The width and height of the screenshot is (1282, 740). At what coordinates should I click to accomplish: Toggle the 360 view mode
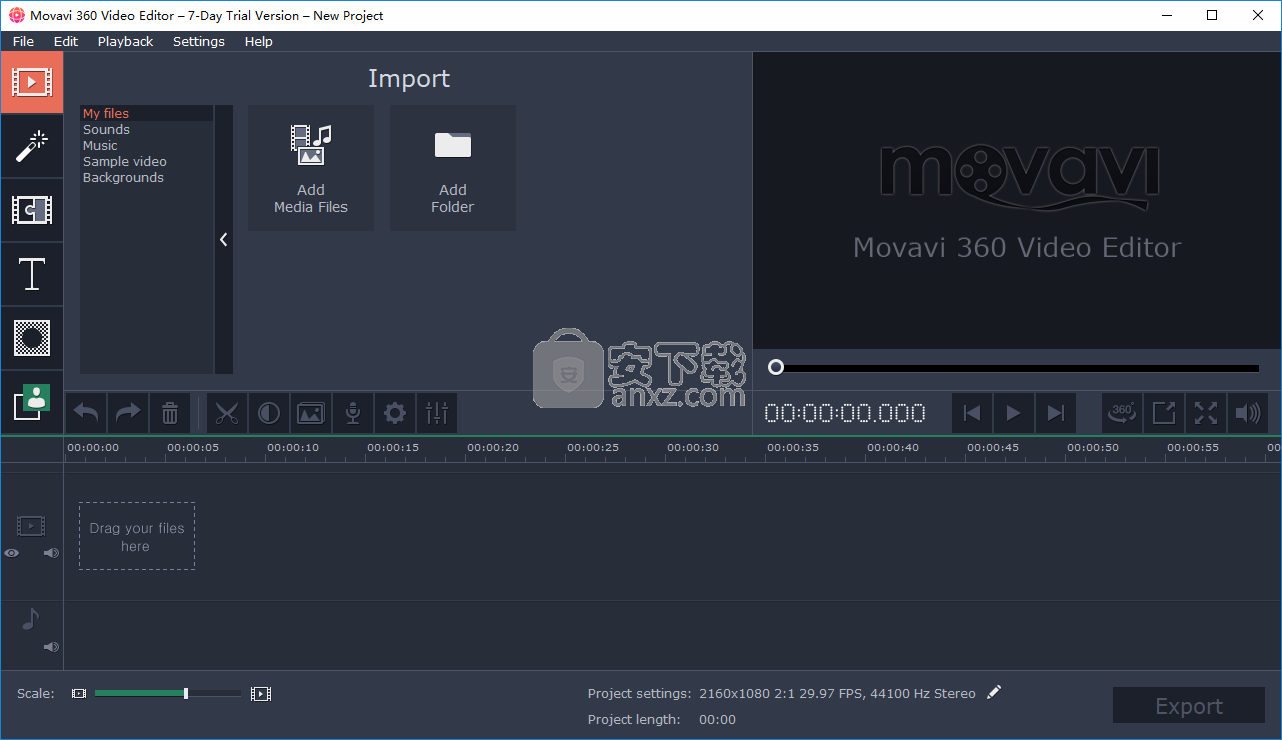pos(1122,413)
